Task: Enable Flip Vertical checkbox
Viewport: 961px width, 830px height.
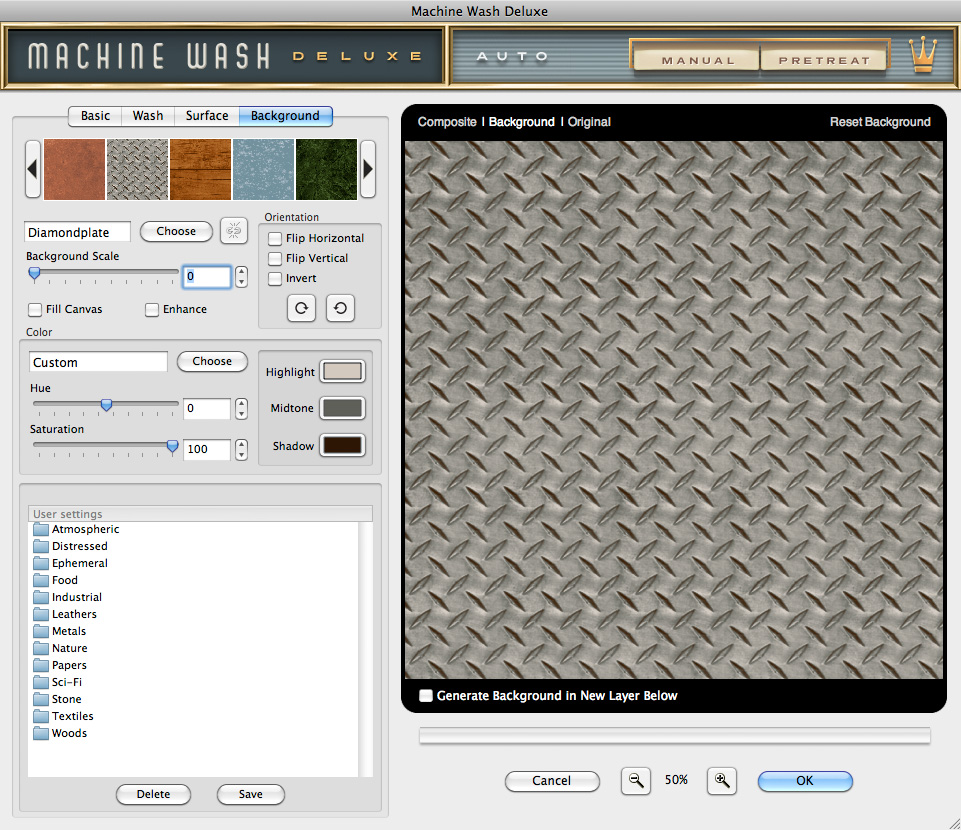Action: 275,259
